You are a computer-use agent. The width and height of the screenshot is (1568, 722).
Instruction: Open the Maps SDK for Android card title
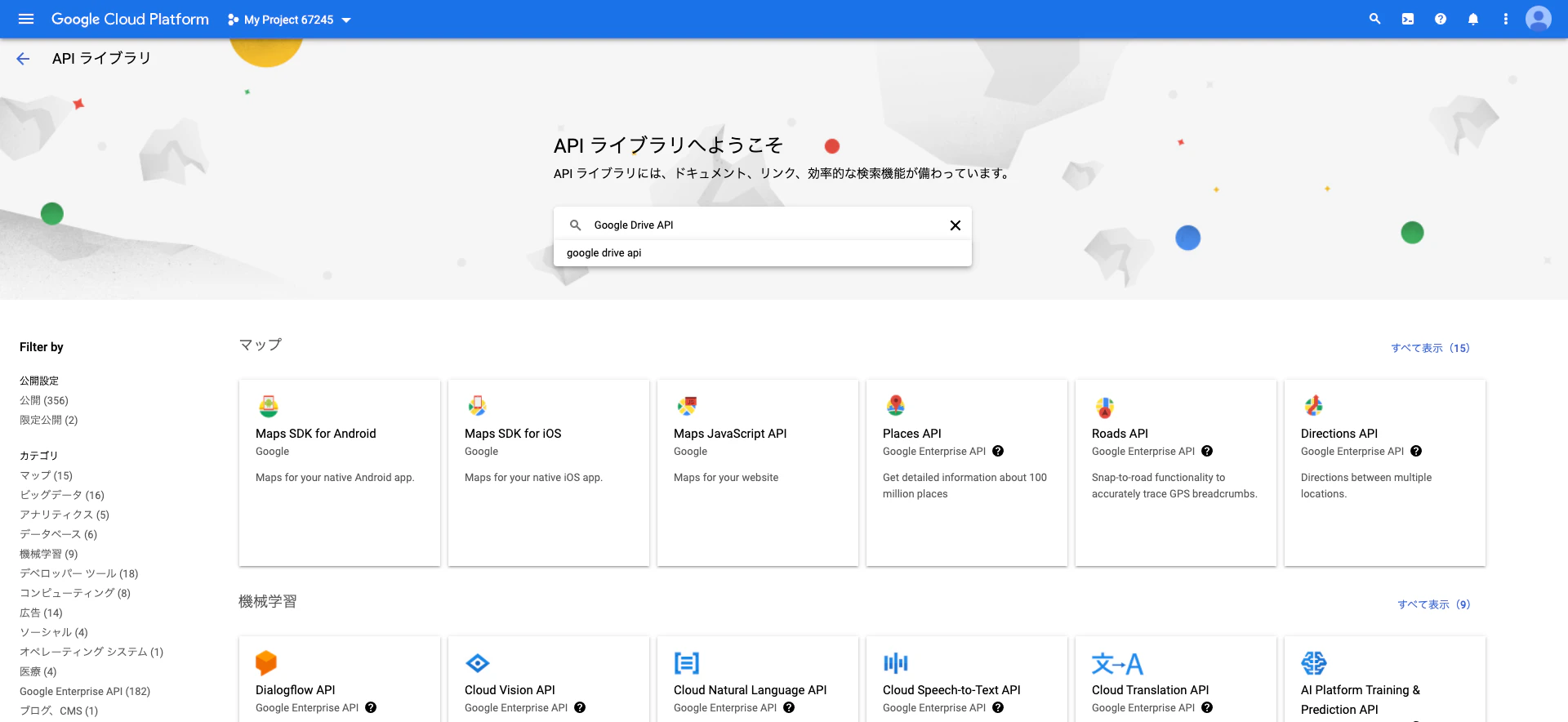coord(316,434)
